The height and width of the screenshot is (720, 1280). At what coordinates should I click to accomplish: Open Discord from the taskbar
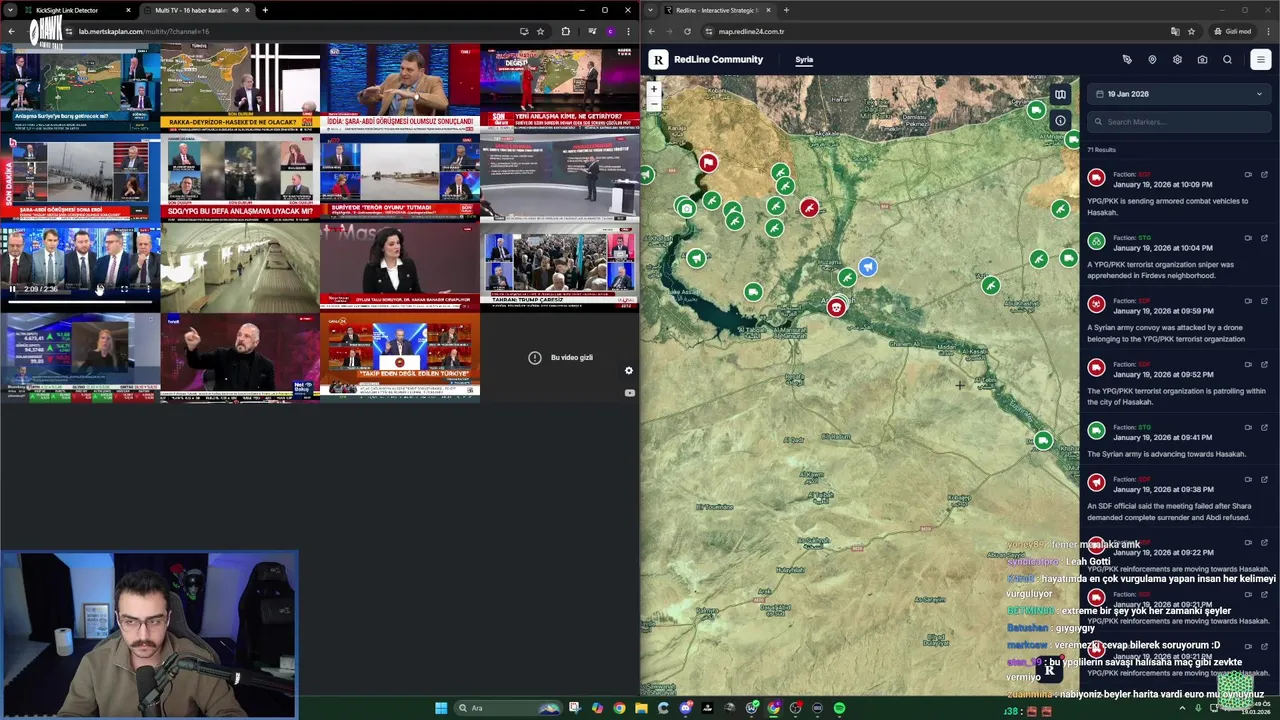coord(685,708)
